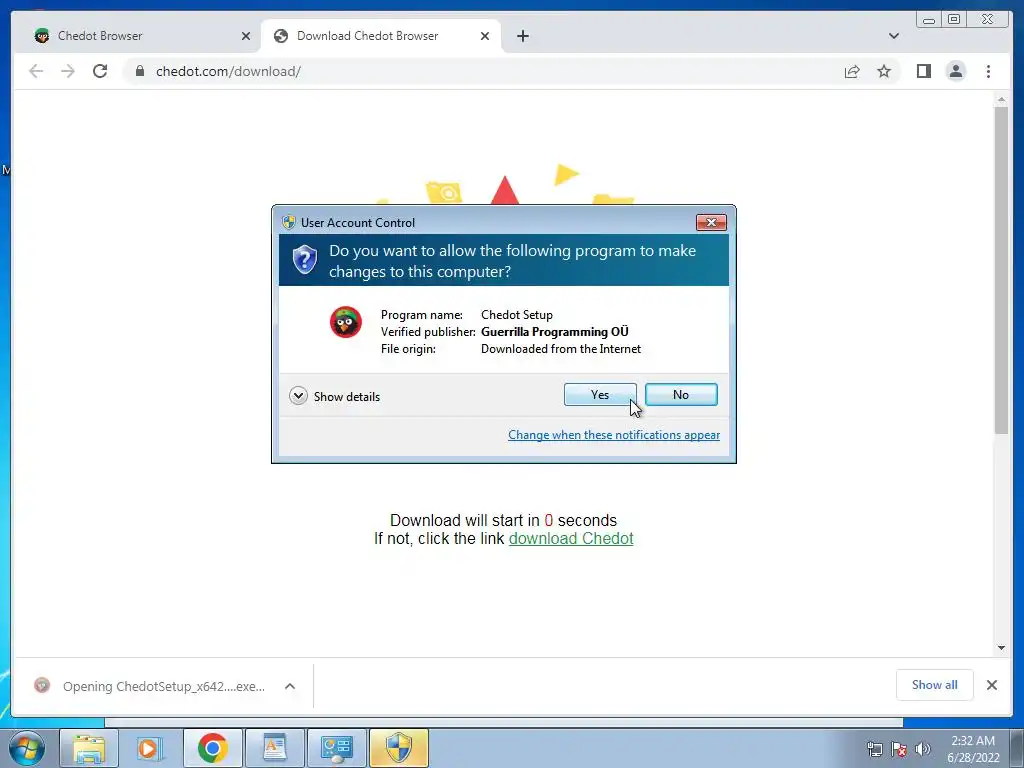The image size is (1024, 768).
Task: Click network status tray icon
Action: pos(874,749)
